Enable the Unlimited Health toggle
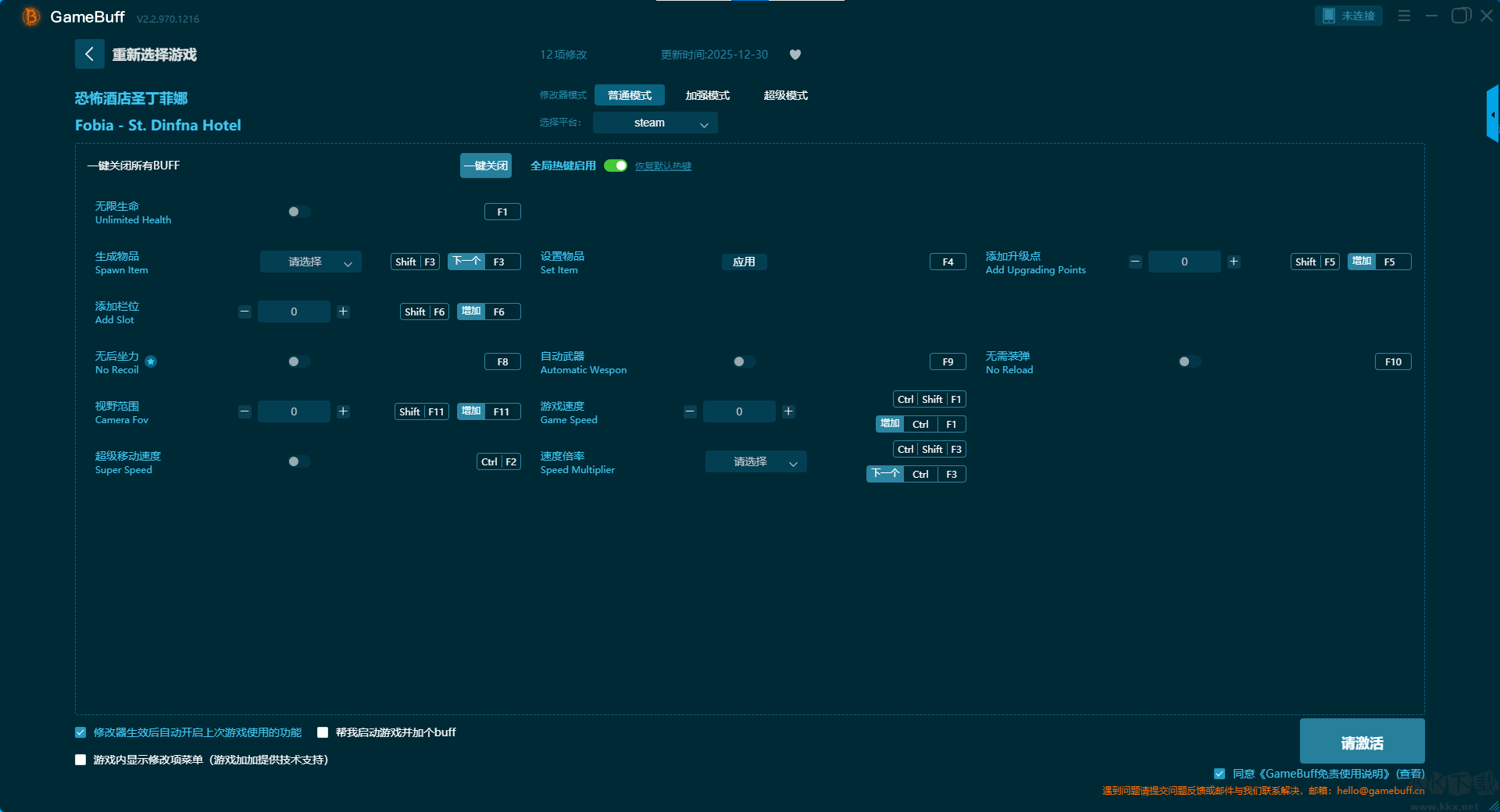This screenshot has width=1500, height=812. [x=298, y=212]
